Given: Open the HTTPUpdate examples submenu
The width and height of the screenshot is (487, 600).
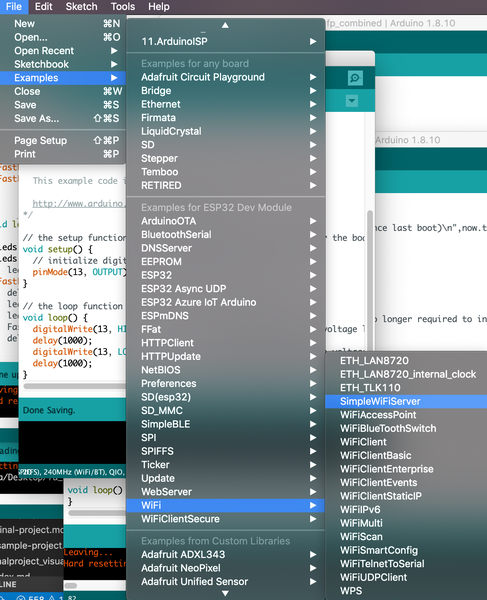Looking at the screenshot, I should tap(225, 357).
